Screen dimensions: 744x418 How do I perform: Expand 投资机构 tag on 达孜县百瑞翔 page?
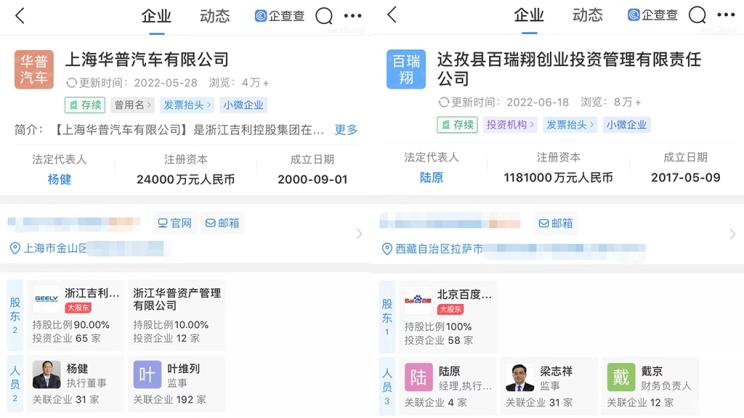click(x=509, y=125)
